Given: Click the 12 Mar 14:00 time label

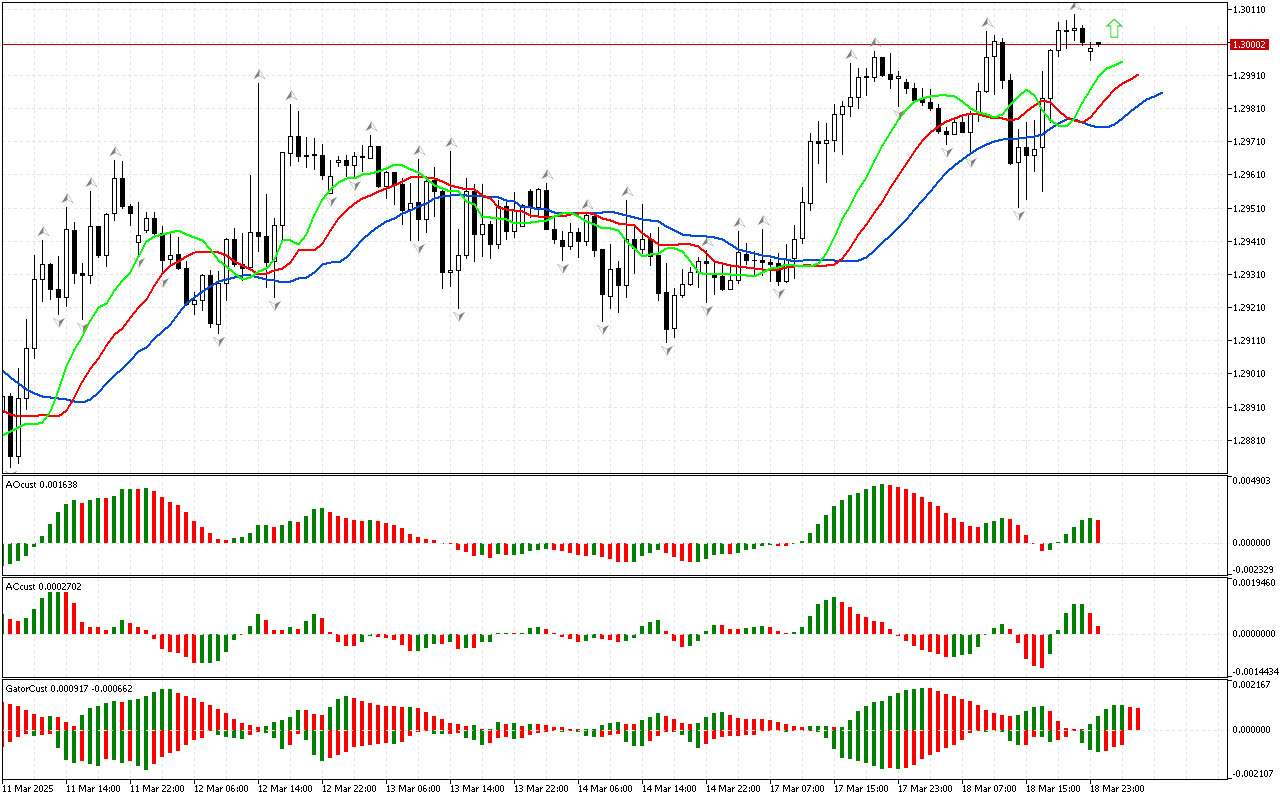Looking at the screenshot, I should point(285,788).
